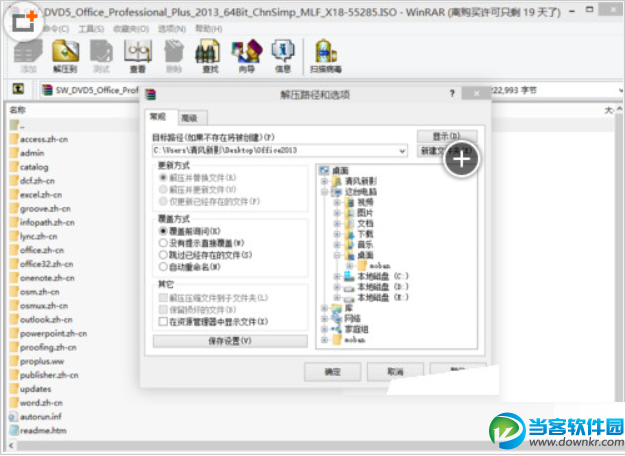This screenshot has width=625, height=456.
Task: Select 跳过已经存在的文件(S) radio option
Action: pos(163,255)
